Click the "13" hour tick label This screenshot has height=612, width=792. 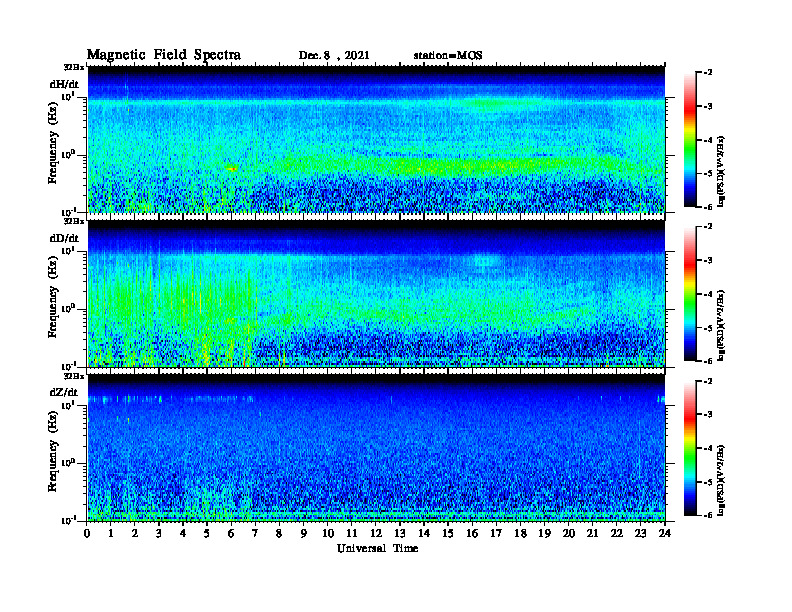400,533
